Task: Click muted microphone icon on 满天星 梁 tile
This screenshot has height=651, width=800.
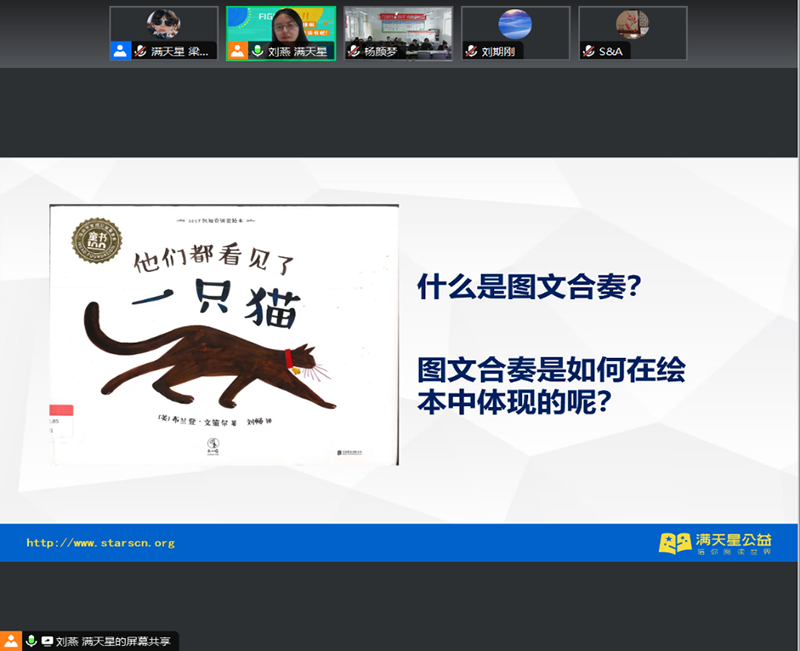Action: coord(140,52)
